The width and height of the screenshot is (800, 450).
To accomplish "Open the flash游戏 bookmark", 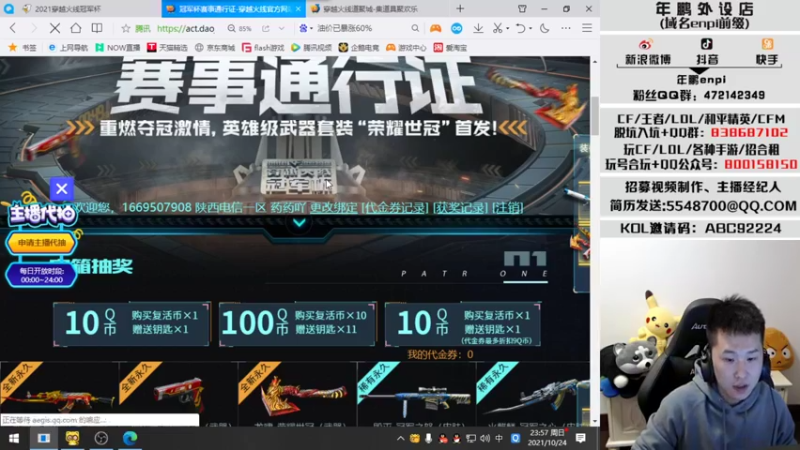I will click(263, 47).
